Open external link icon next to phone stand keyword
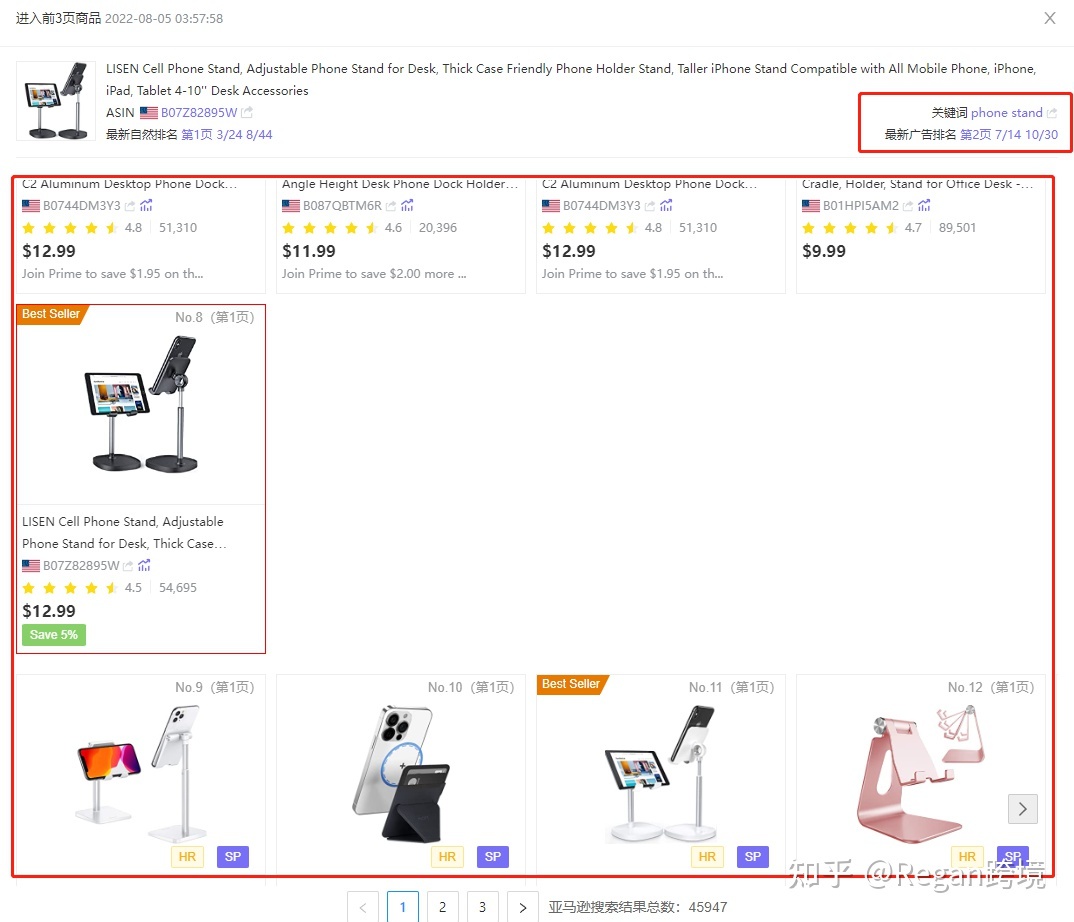Screen dimensions: 1074x922 [1052, 112]
